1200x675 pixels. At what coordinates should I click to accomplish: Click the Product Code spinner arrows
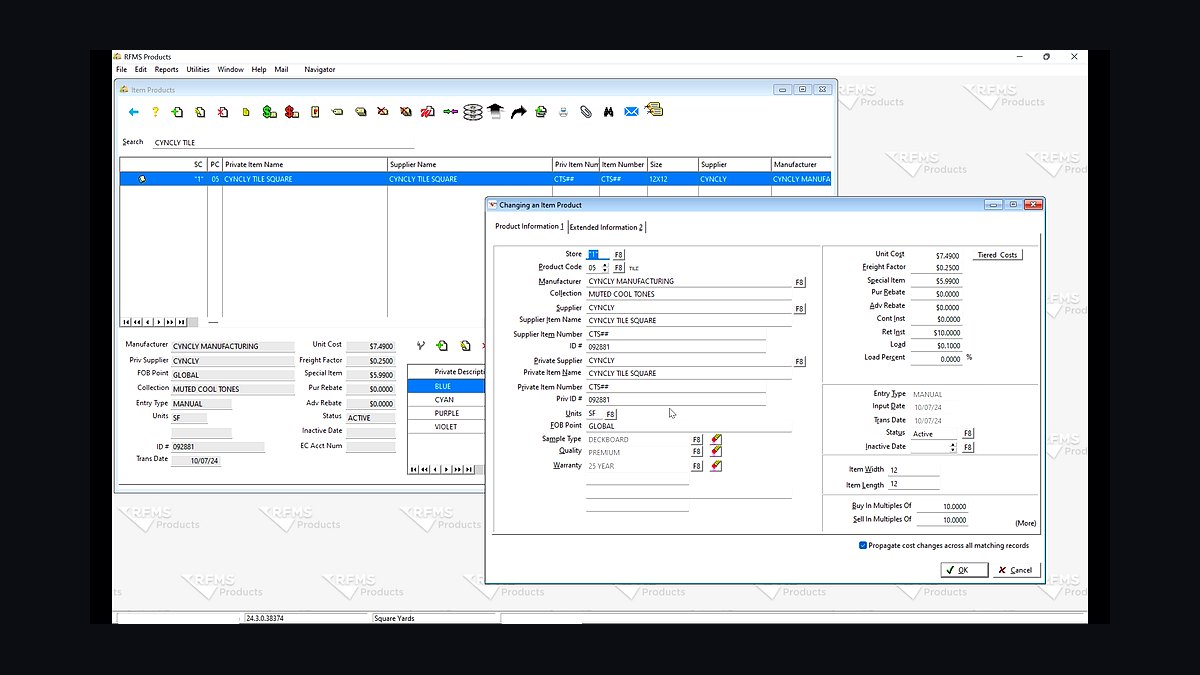click(x=604, y=268)
